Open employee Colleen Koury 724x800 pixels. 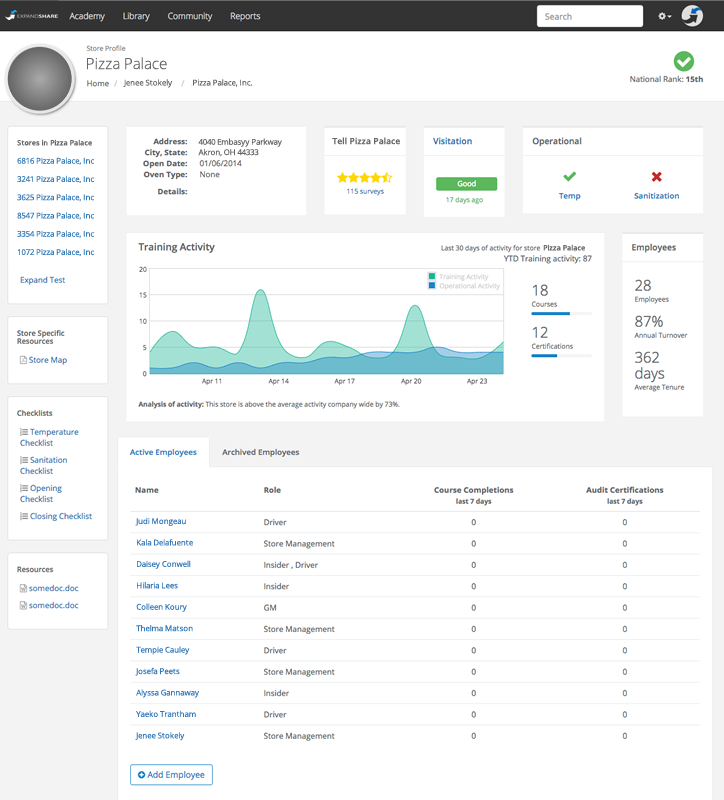coord(161,607)
